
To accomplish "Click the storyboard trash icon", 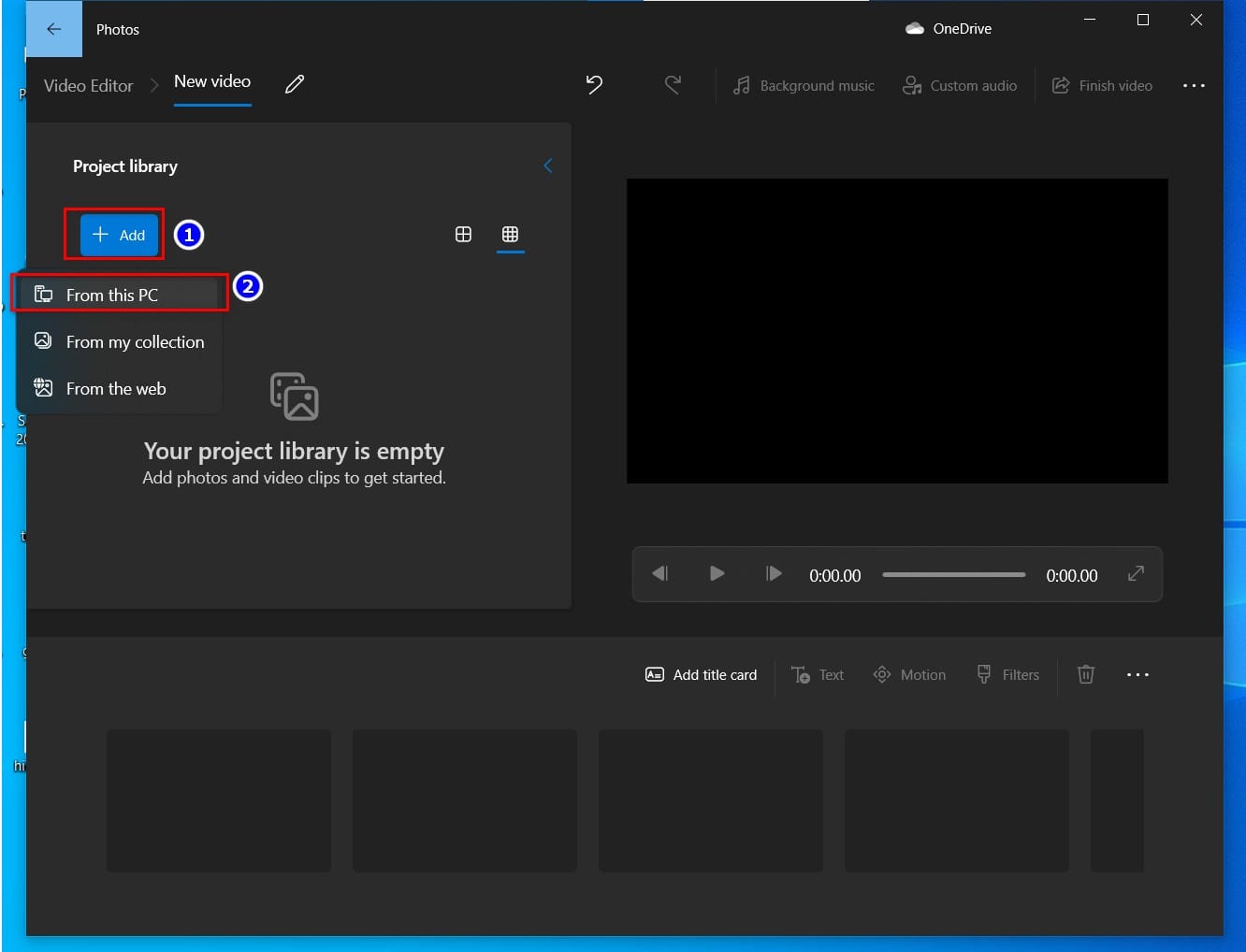I will 1086,674.
